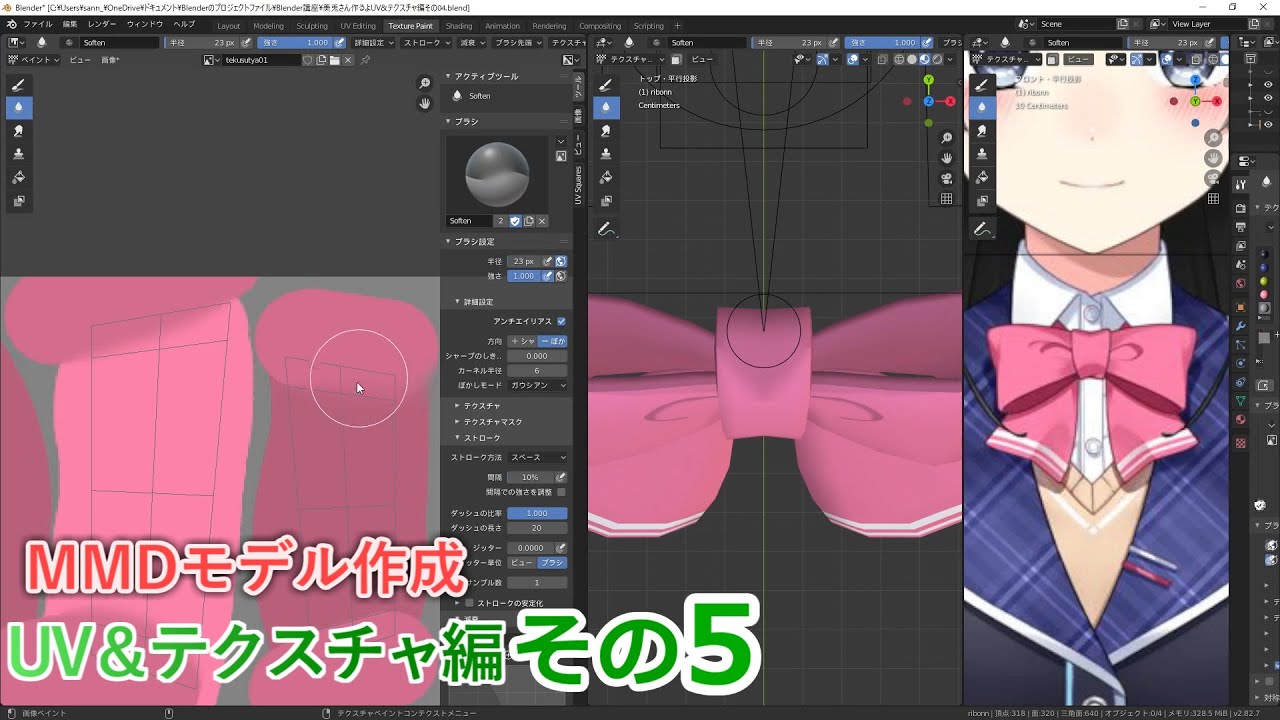This screenshot has width=1280, height=720.
Task: Click green Y axis on top-view gizmo
Action: click(929, 79)
